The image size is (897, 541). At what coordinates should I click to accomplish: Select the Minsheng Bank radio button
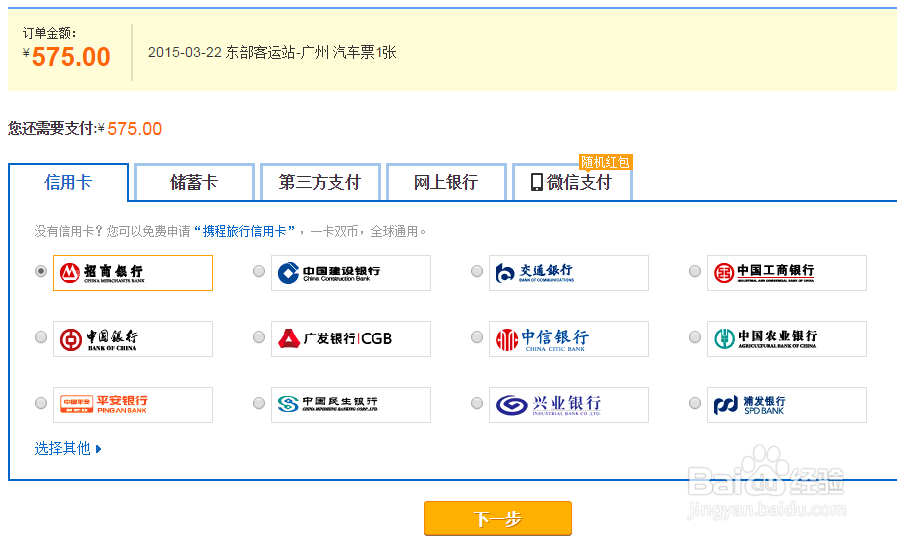(x=259, y=403)
